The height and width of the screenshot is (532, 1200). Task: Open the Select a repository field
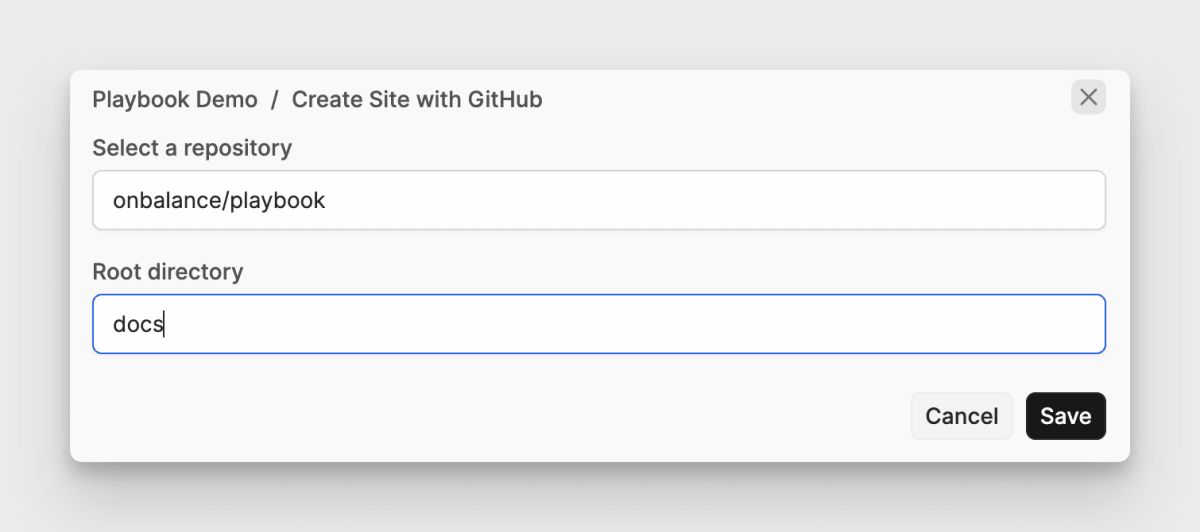pos(598,200)
